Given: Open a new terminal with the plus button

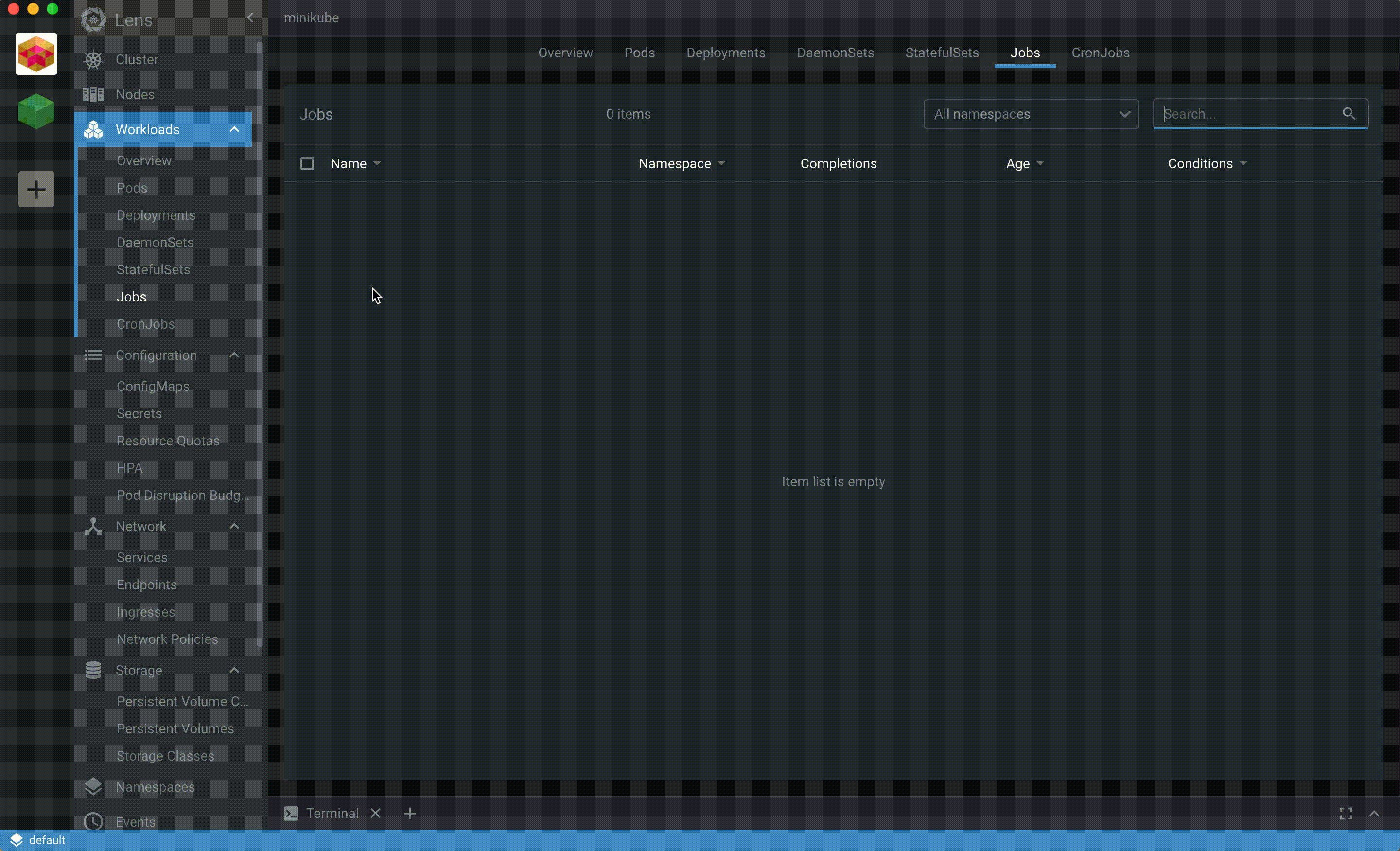Looking at the screenshot, I should 410,813.
